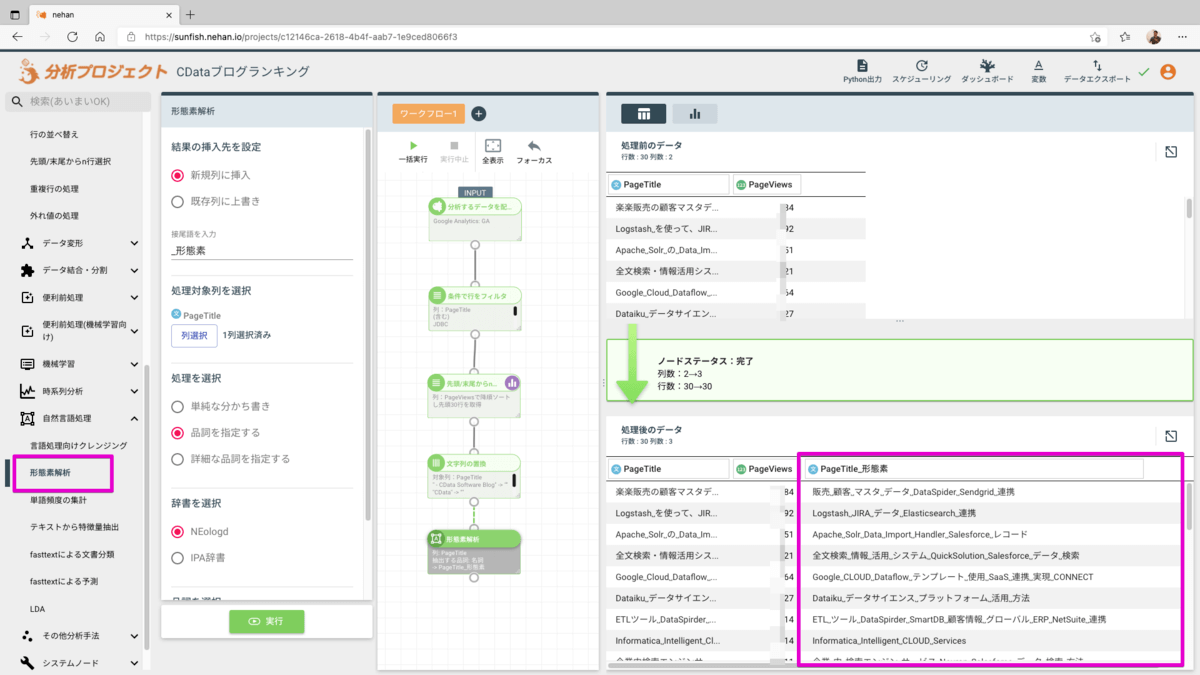
Task: Open テキストから特徴量抽出 item
Action: click(x=74, y=526)
